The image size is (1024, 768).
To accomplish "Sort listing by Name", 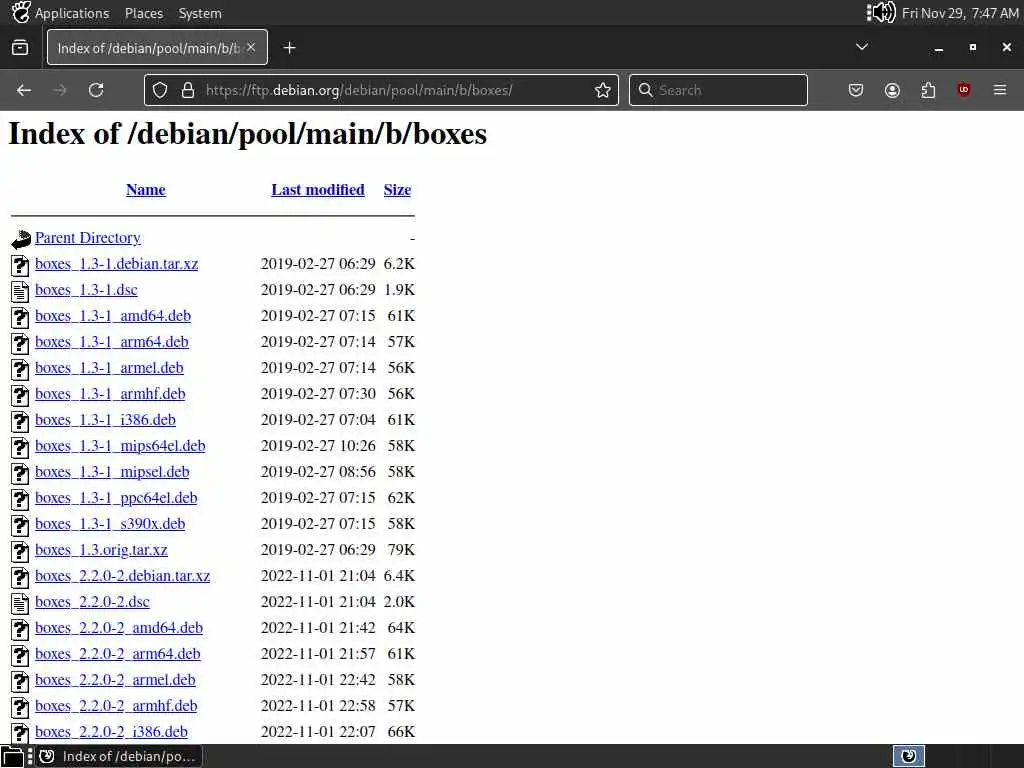I will click(x=146, y=189).
